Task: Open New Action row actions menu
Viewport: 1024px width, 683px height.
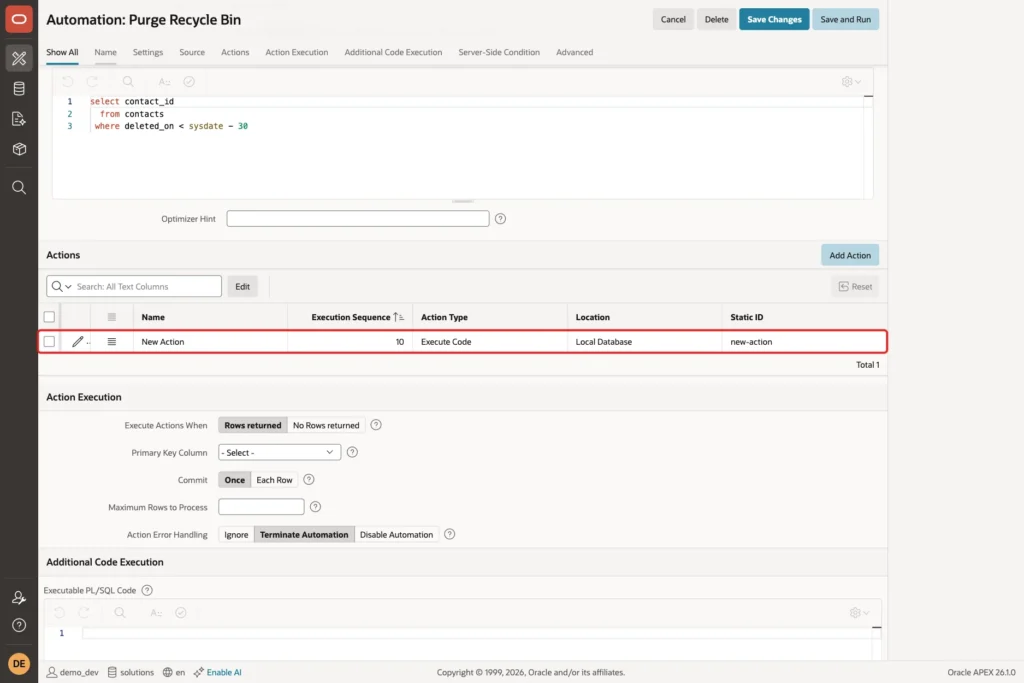Action: pos(112,342)
